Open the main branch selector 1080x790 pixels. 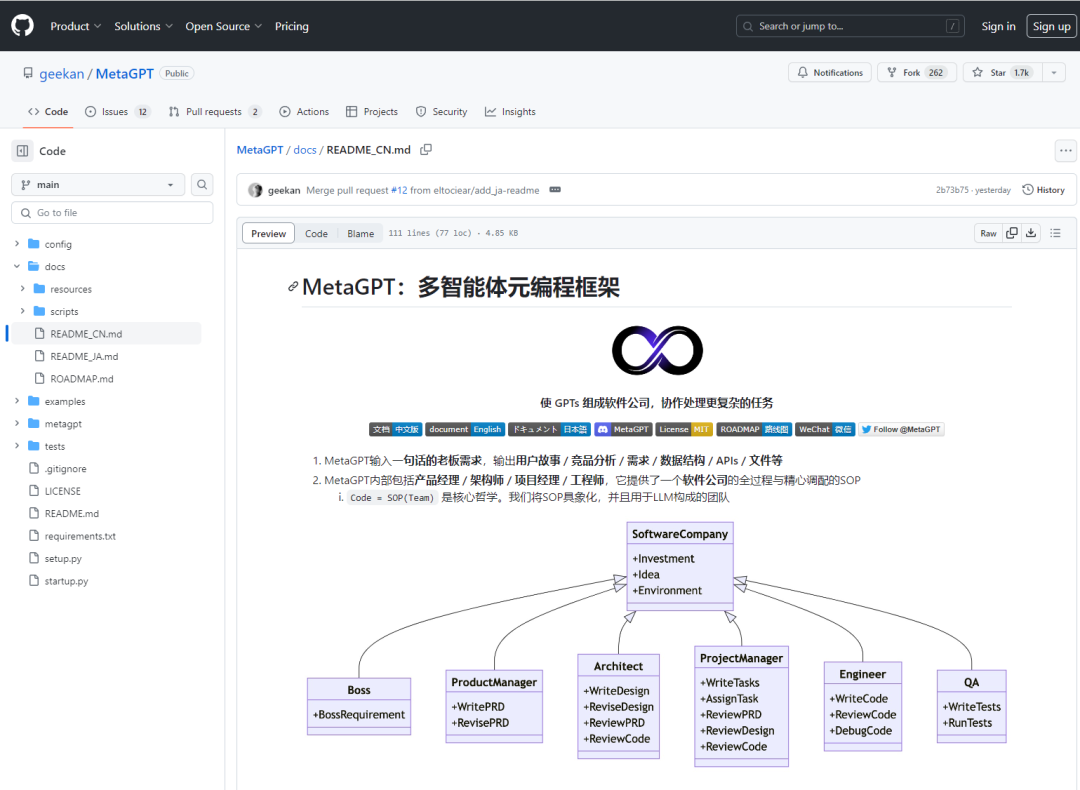tap(98, 185)
